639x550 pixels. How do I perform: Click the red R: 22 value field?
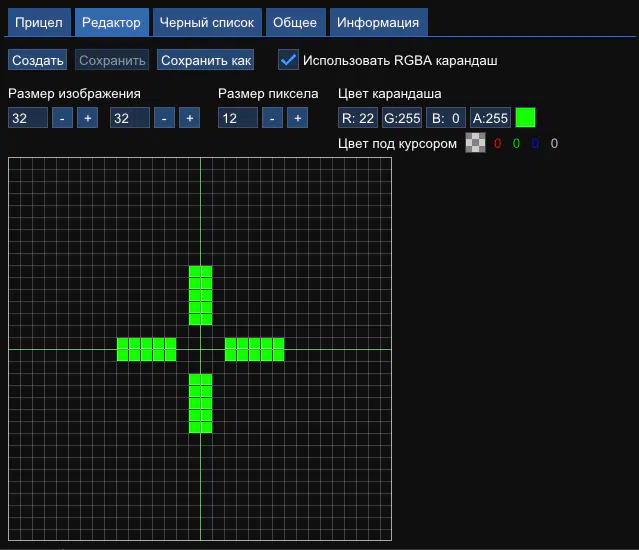(358, 118)
